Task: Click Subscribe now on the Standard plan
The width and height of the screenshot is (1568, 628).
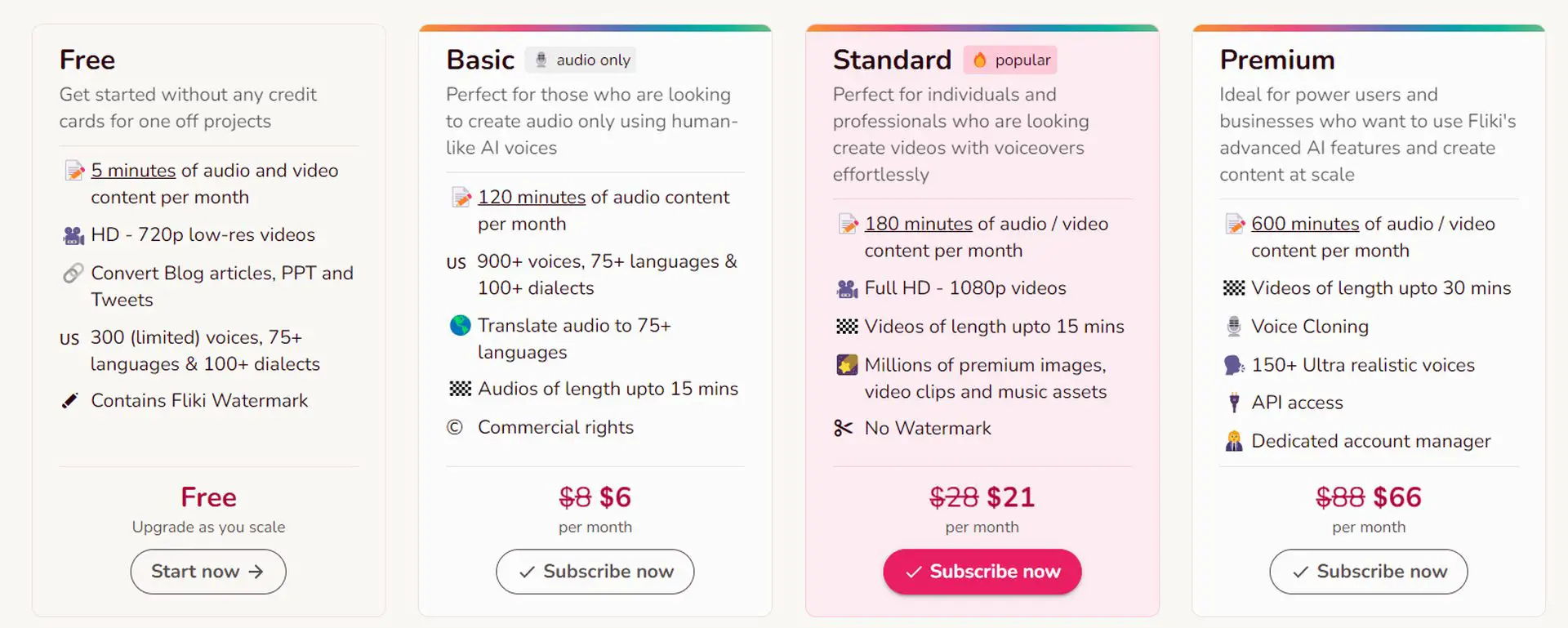Action: pyautogui.click(x=982, y=572)
